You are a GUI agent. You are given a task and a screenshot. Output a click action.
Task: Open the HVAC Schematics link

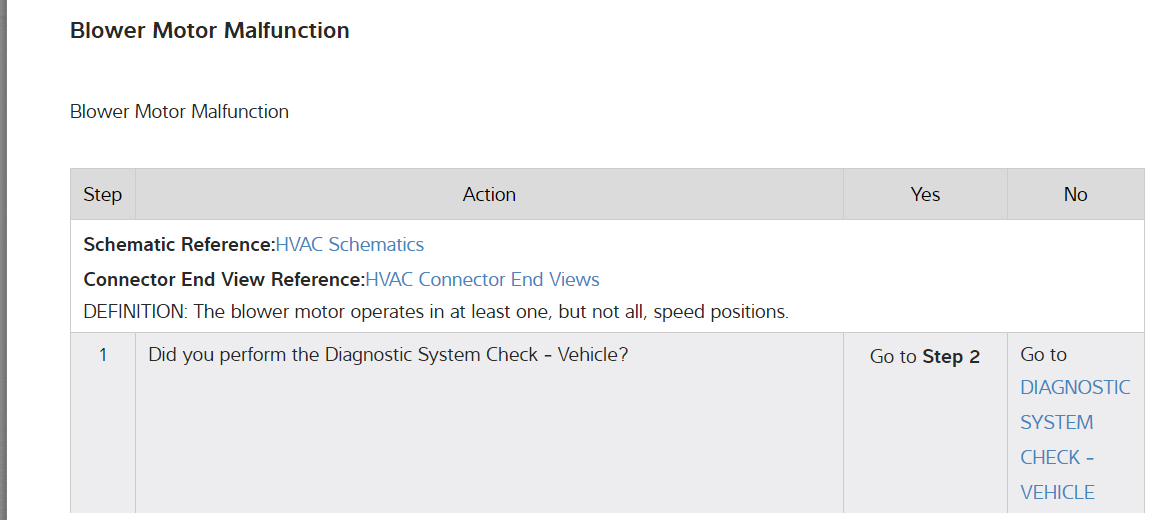pos(349,245)
